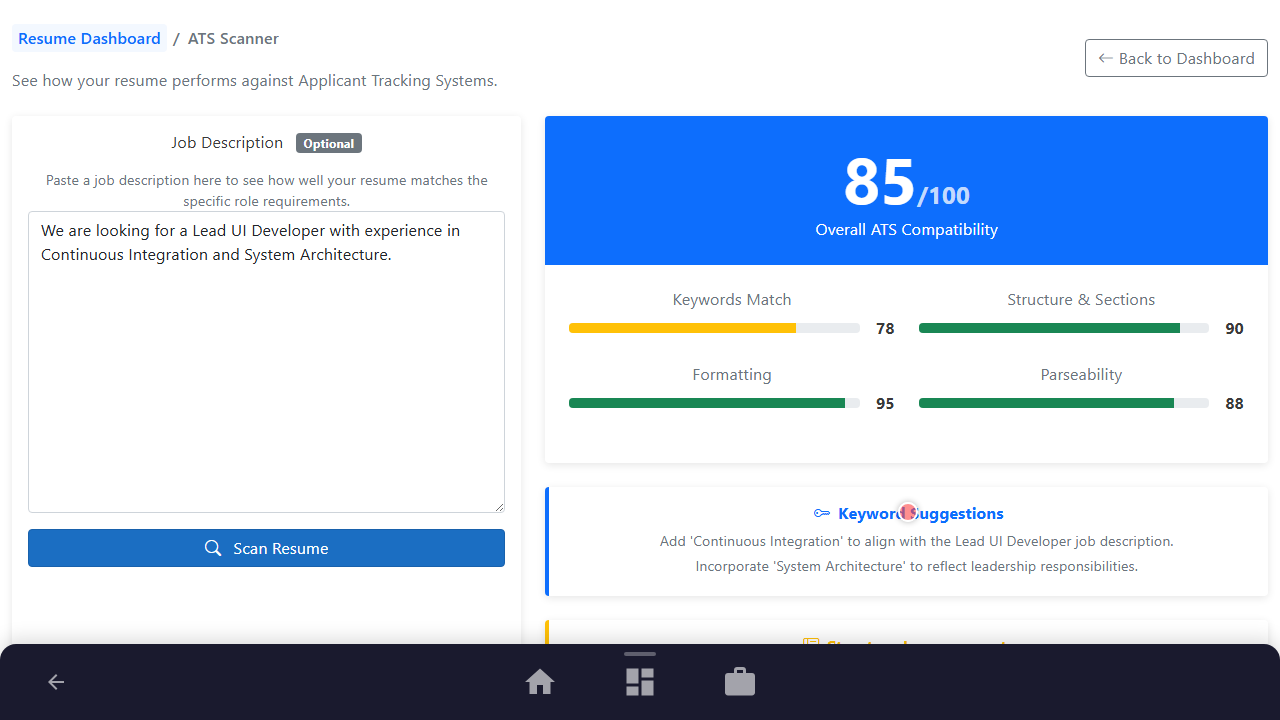The width and height of the screenshot is (1280, 720).
Task: Click the key icon beside Keyword Suggestions
Action: 822,514
